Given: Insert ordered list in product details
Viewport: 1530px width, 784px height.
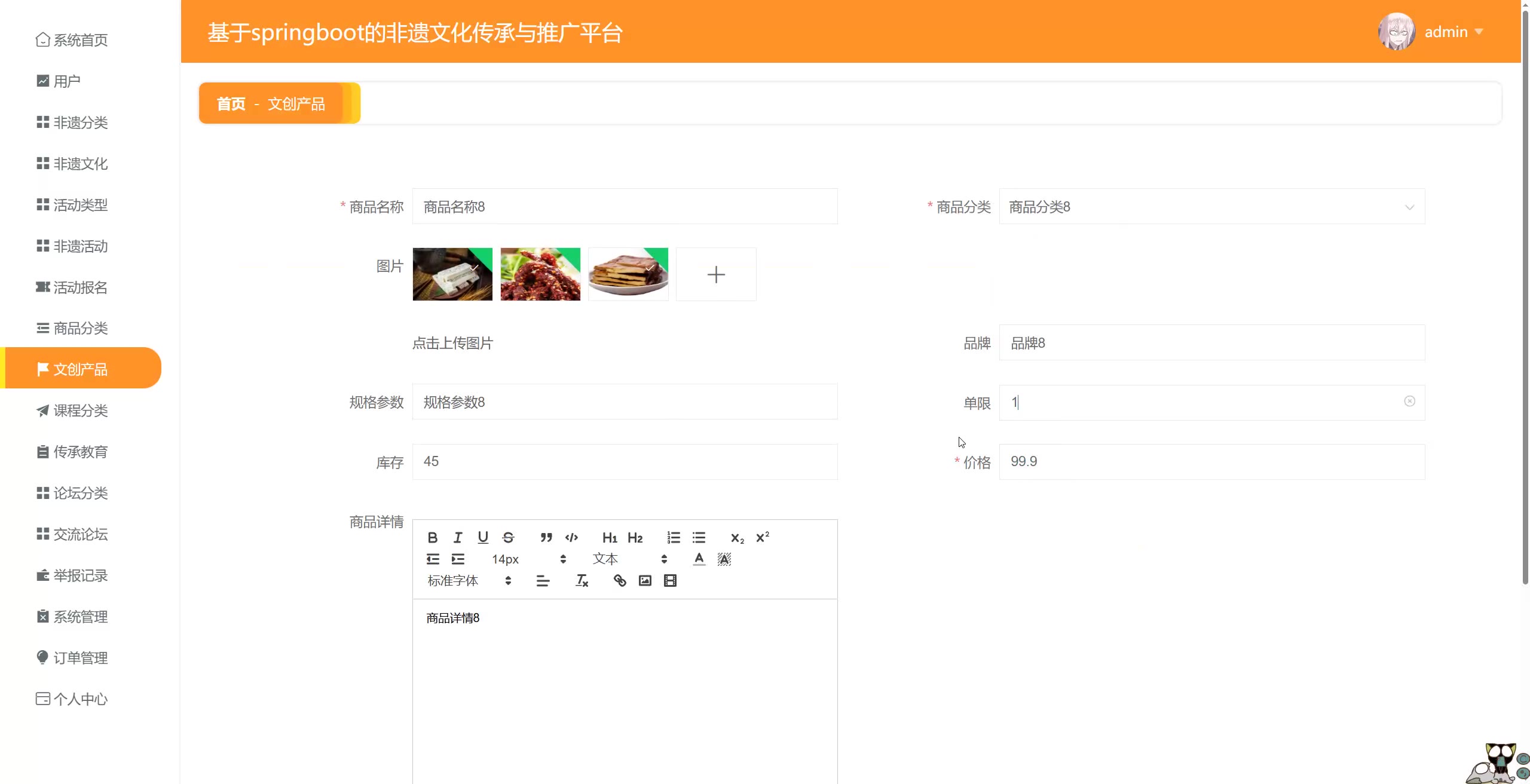Looking at the screenshot, I should pos(674,537).
